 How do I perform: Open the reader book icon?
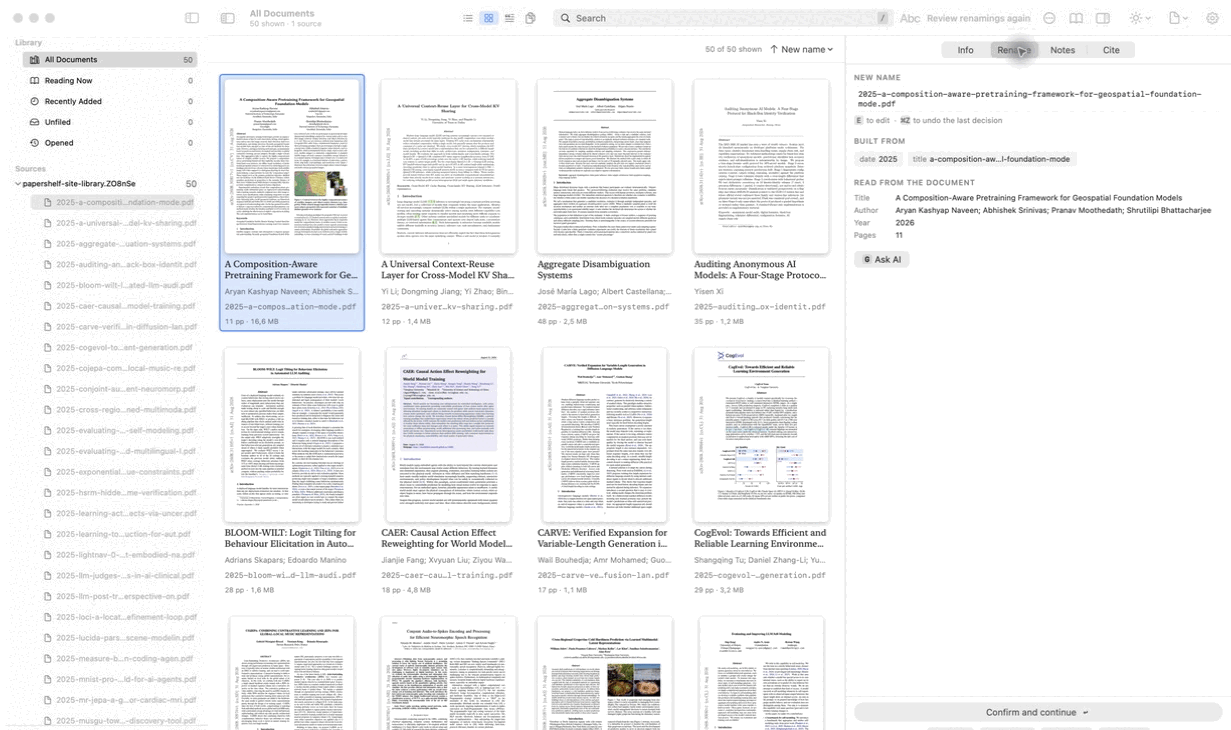(x=1076, y=18)
